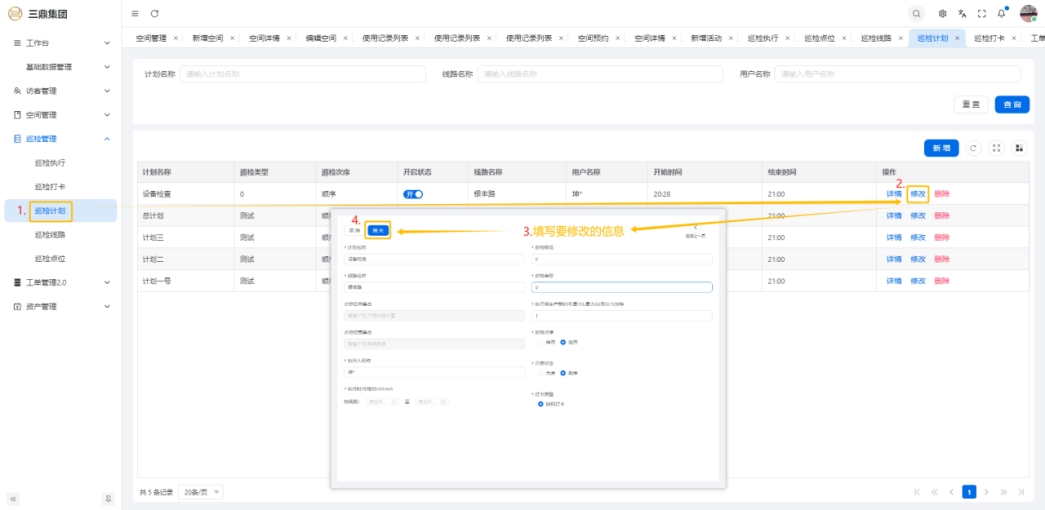The width and height of the screenshot is (1045, 510).
Task: Click the 重置 button
Action: pos(970,104)
